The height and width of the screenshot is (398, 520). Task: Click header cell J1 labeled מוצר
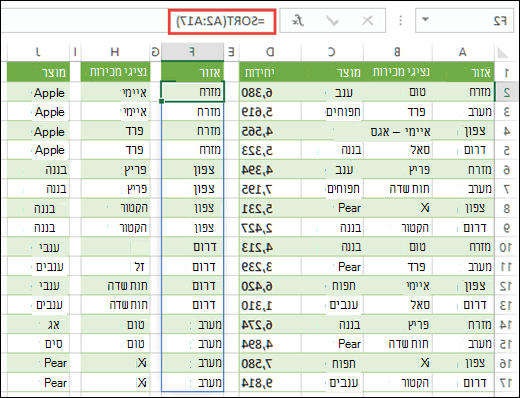coord(38,72)
